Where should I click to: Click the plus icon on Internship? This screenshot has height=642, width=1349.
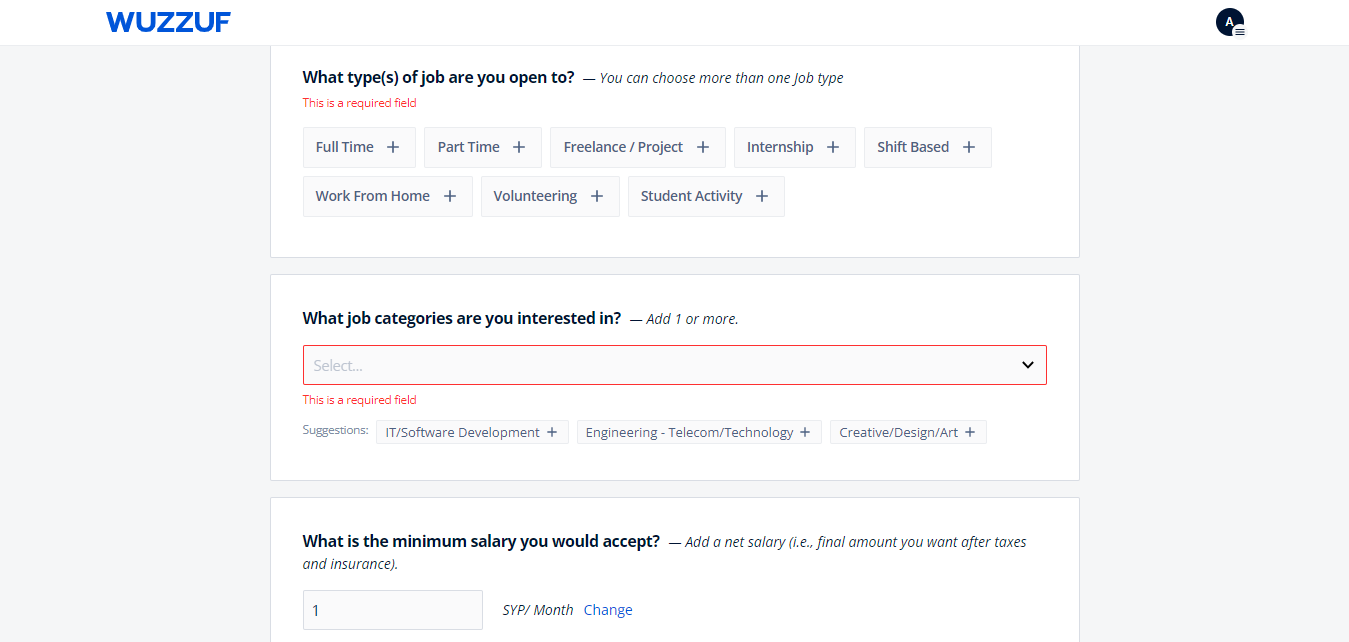pyautogui.click(x=833, y=147)
